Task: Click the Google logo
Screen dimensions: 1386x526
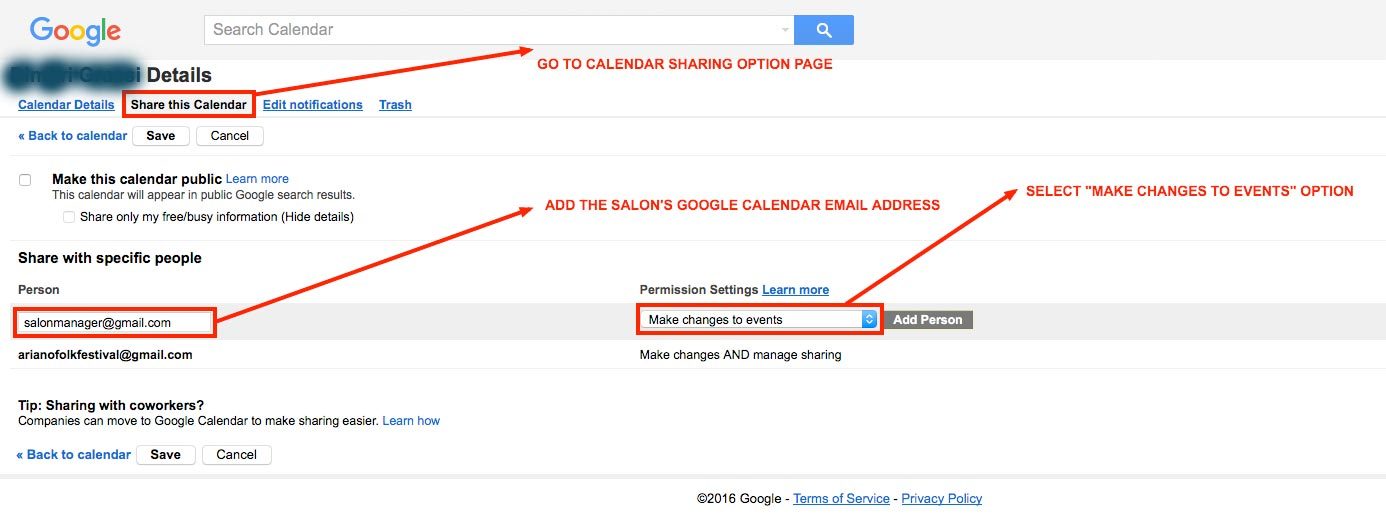Action: (x=75, y=31)
